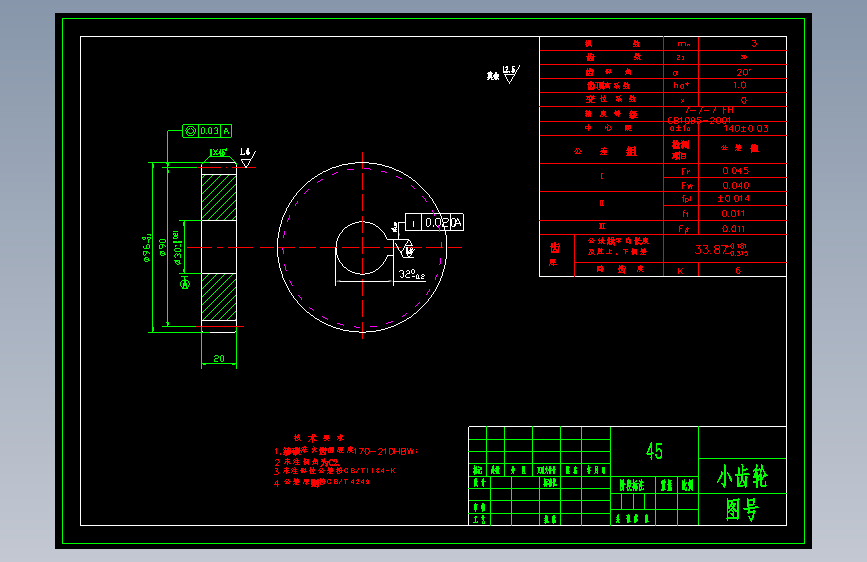
Task: Click the 'ha*' symbol cell
Action: click(x=681, y=86)
